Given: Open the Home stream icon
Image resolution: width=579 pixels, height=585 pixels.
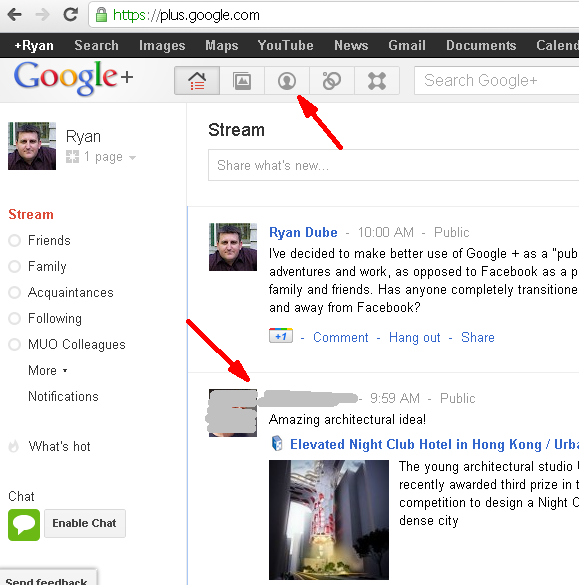Looking at the screenshot, I should [197, 81].
